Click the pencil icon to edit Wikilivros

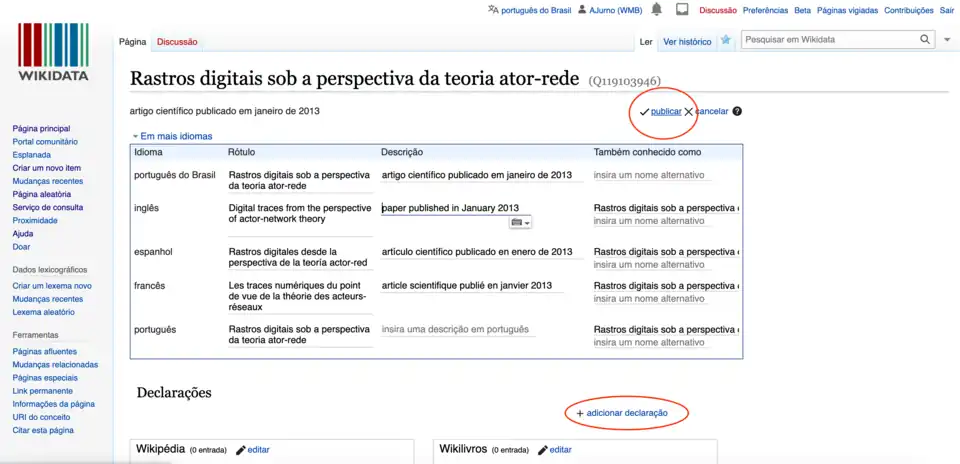click(541, 450)
